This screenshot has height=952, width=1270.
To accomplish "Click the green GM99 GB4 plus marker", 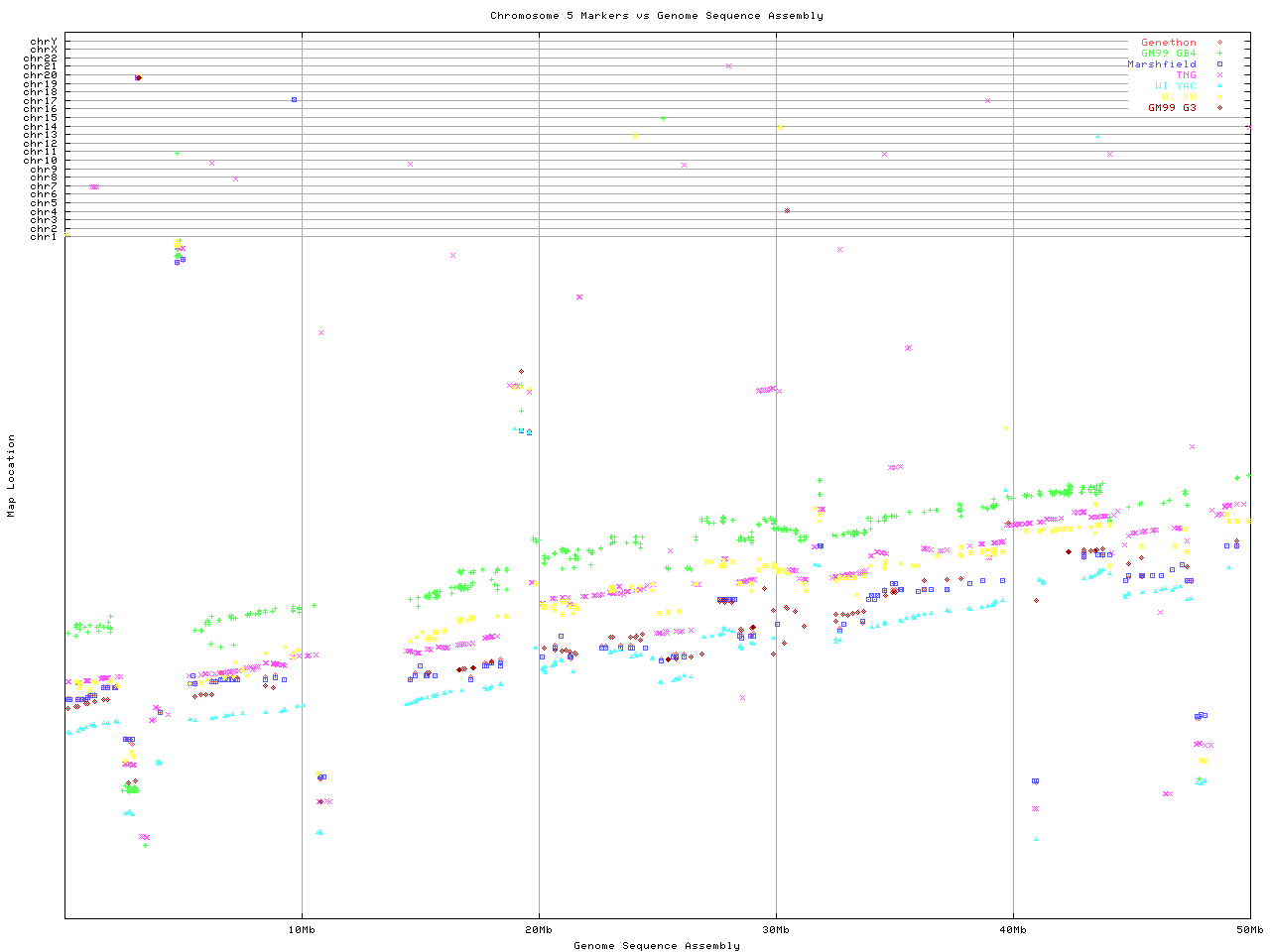I will [1219, 54].
